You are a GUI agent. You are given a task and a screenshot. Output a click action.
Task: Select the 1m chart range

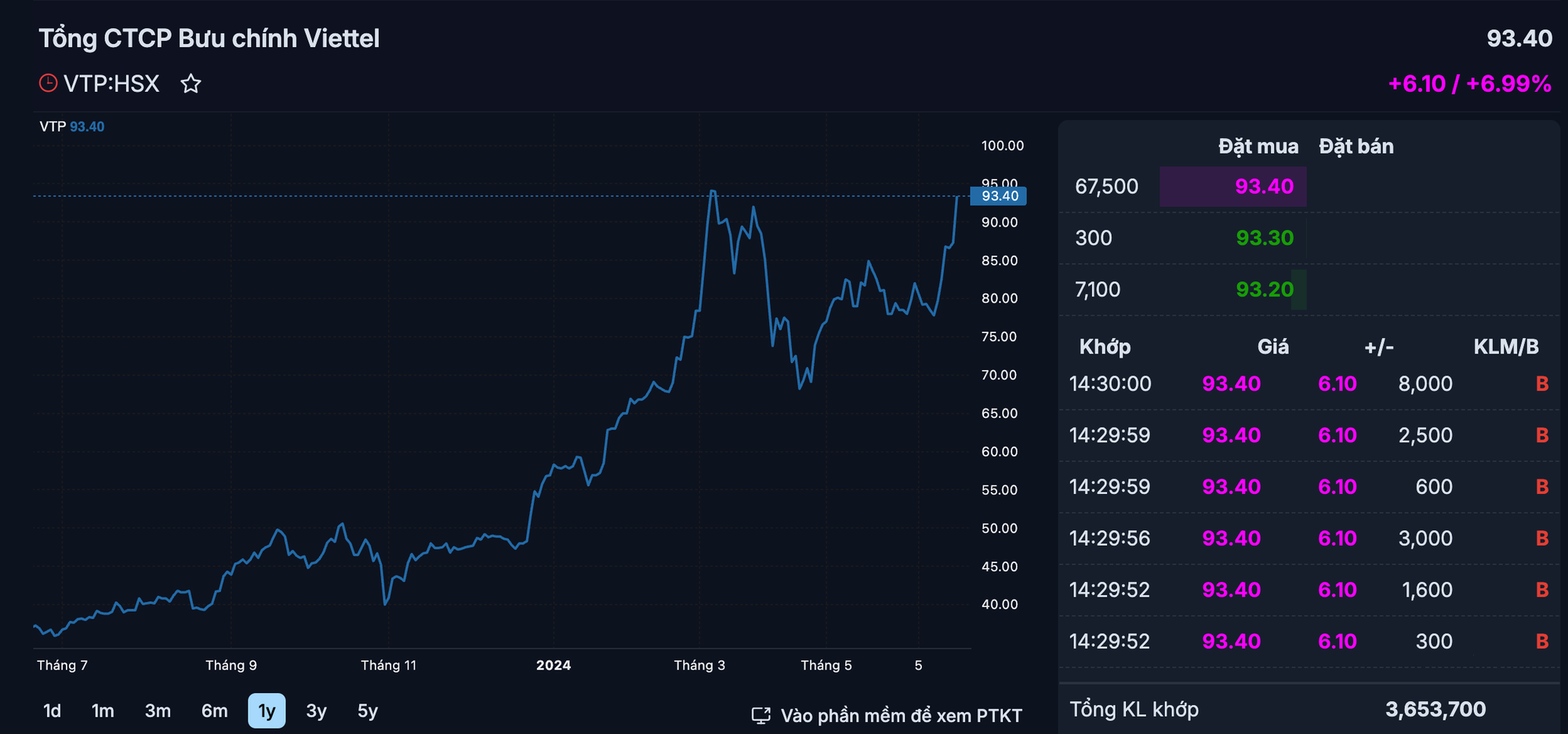pyautogui.click(x=103, y=710)
